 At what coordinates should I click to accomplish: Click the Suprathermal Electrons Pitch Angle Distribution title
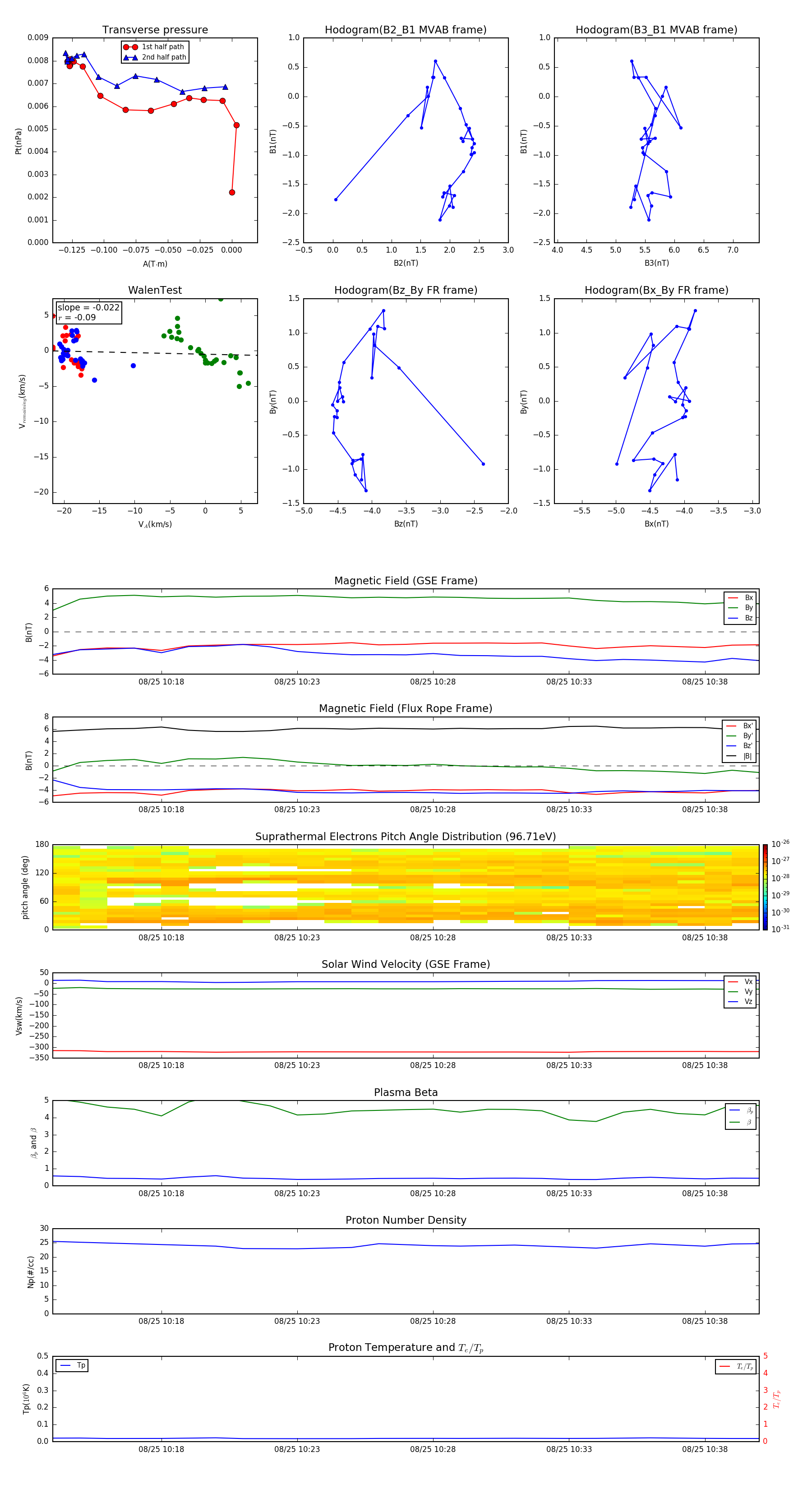point(406,837)
